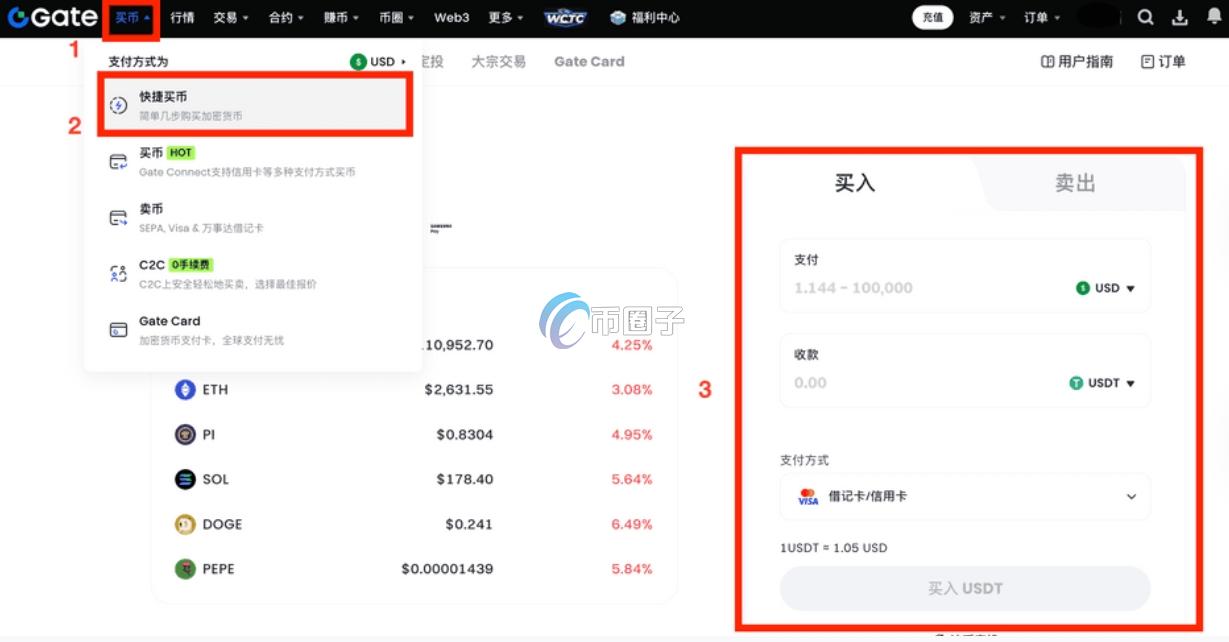Image resolution: width=1229 pixels, height=642 pixels.
Task: Click the SOL coin icon
Action: point(187,479)
